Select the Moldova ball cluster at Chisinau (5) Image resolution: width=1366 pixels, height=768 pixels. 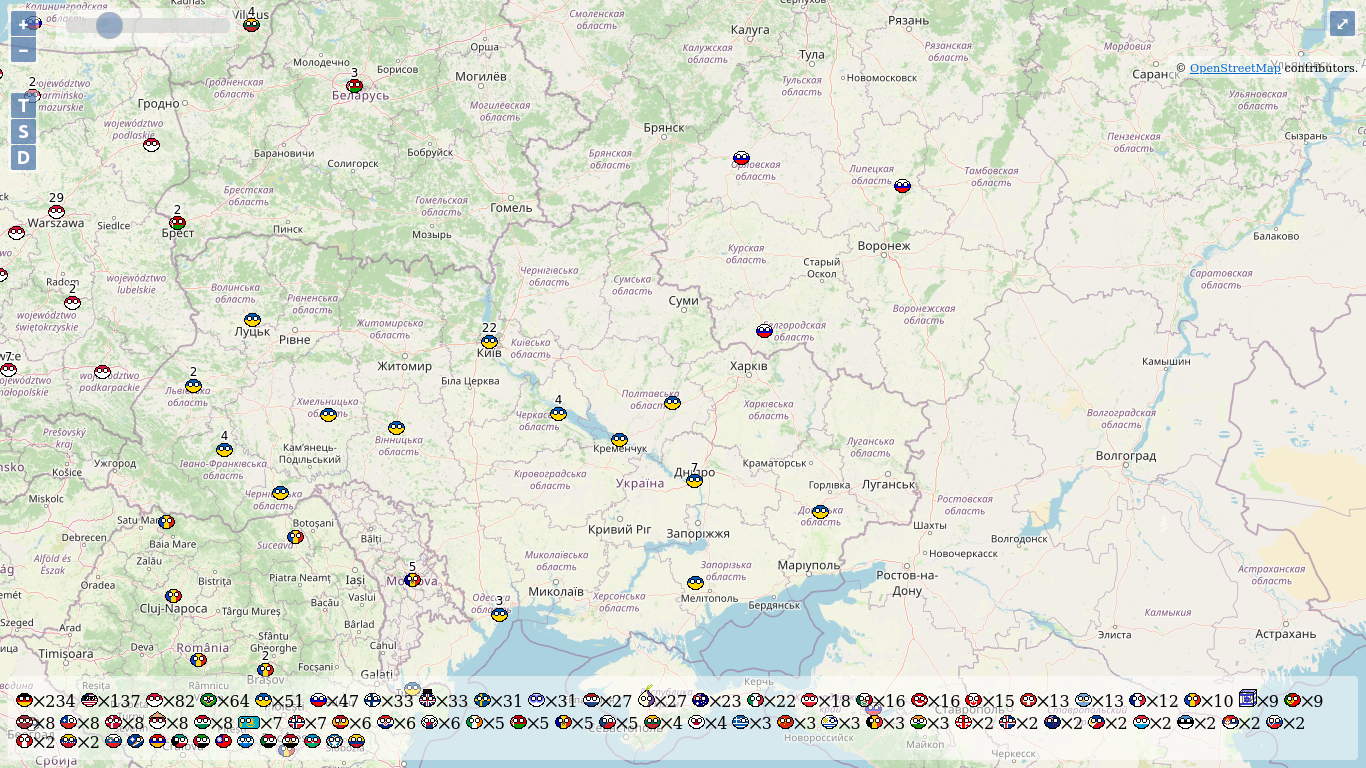[412, 580]
